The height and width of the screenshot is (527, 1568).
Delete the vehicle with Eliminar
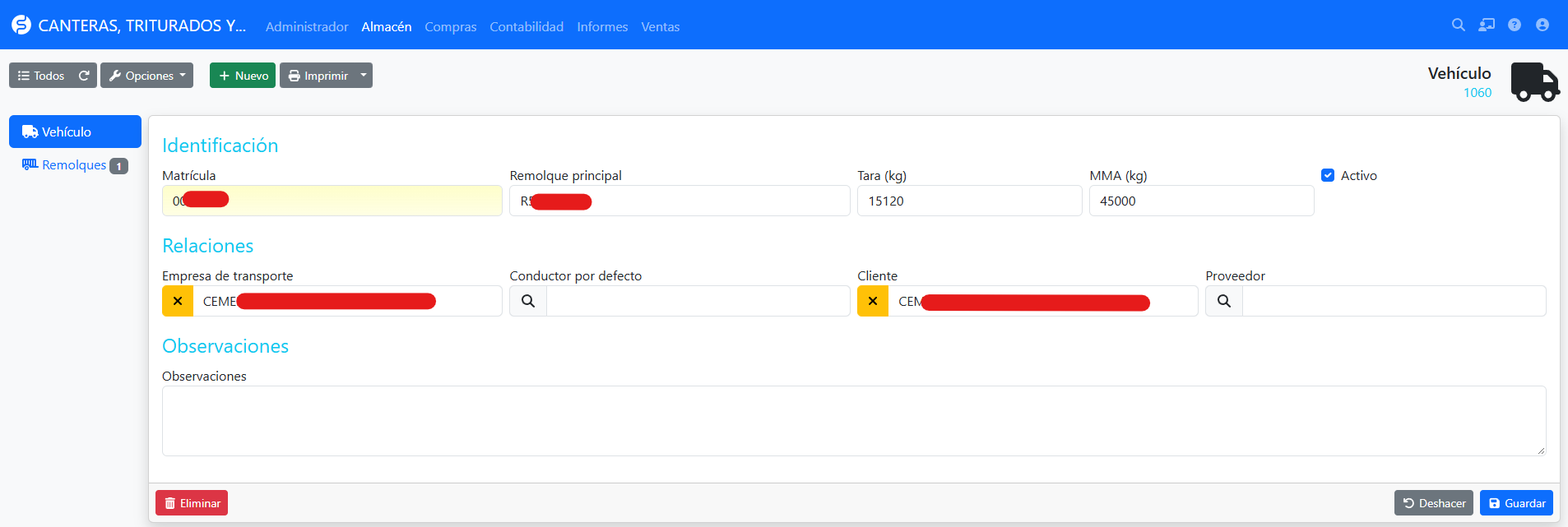[192, 503]
